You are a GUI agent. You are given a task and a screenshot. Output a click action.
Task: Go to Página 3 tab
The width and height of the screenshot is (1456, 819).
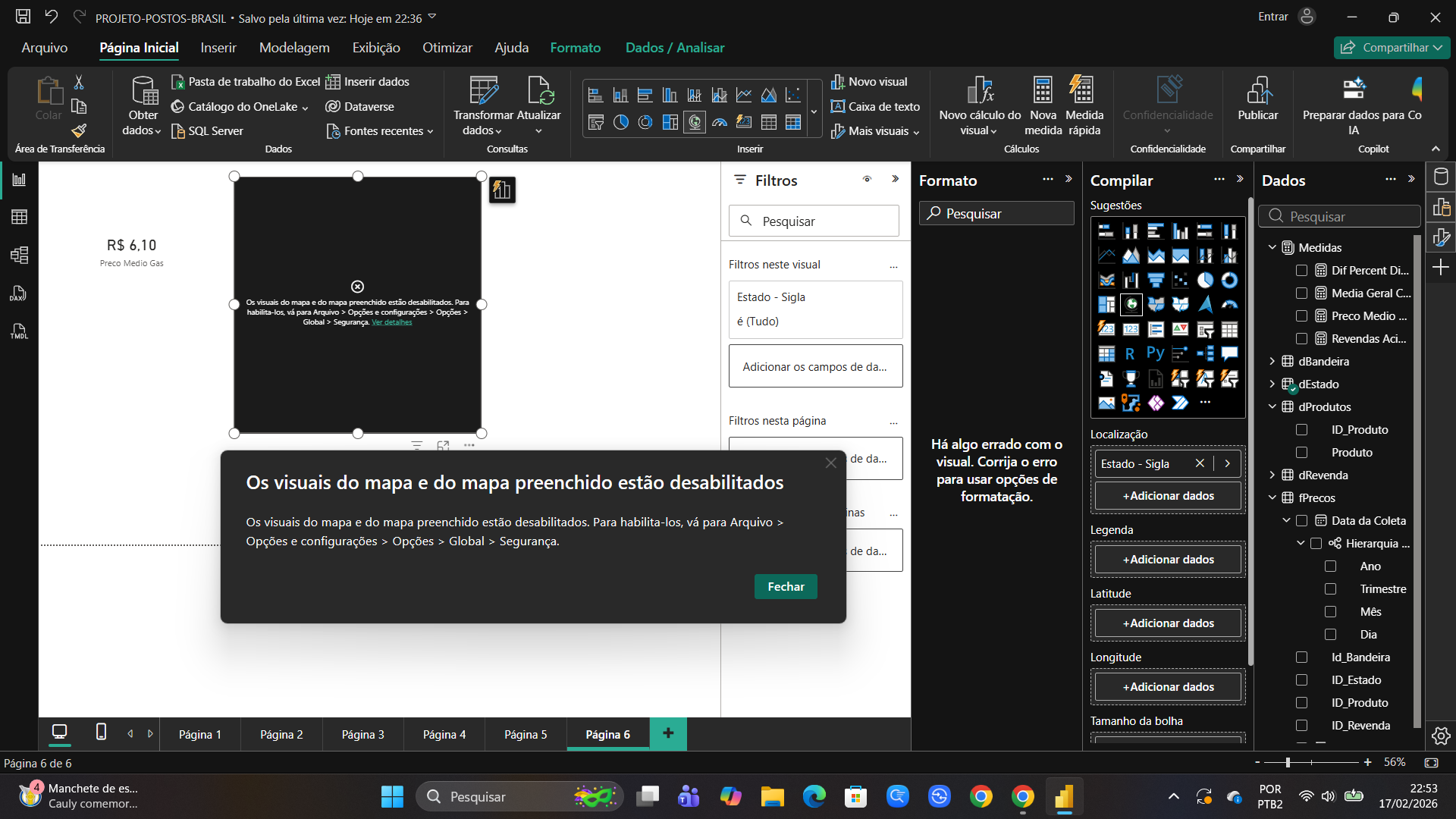(362, 734)
